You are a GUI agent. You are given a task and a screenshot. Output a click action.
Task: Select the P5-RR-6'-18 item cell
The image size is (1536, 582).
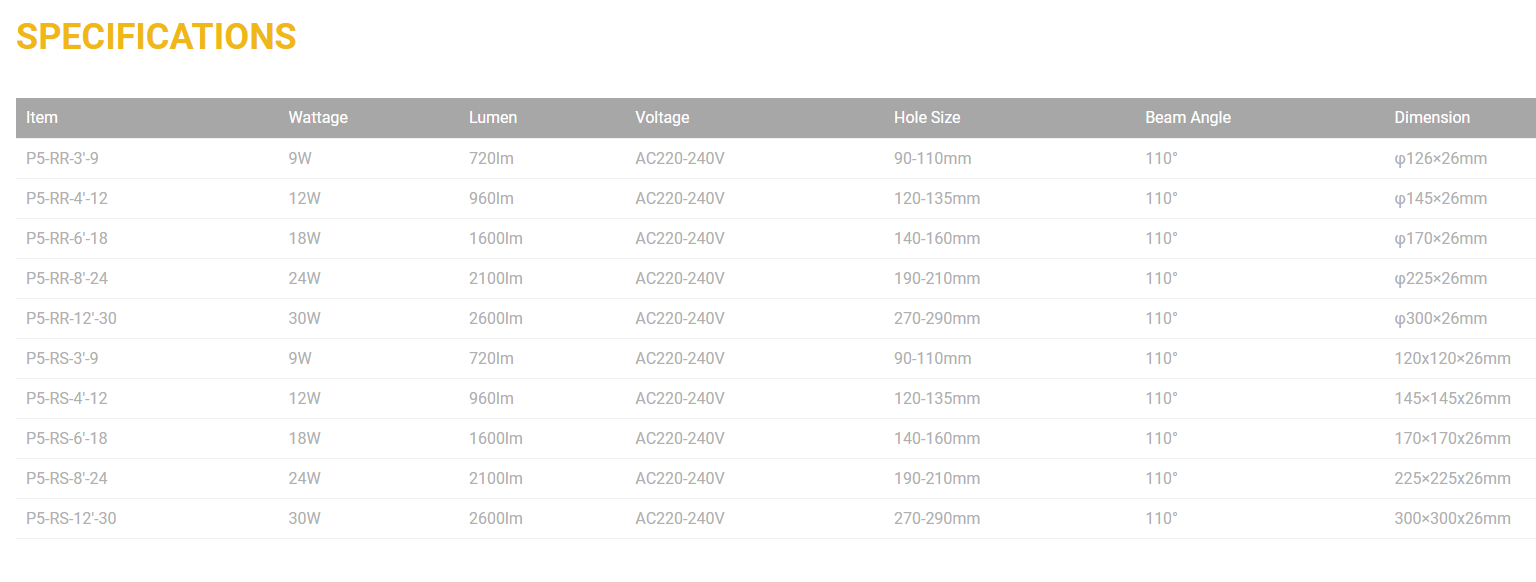point(67,238)
